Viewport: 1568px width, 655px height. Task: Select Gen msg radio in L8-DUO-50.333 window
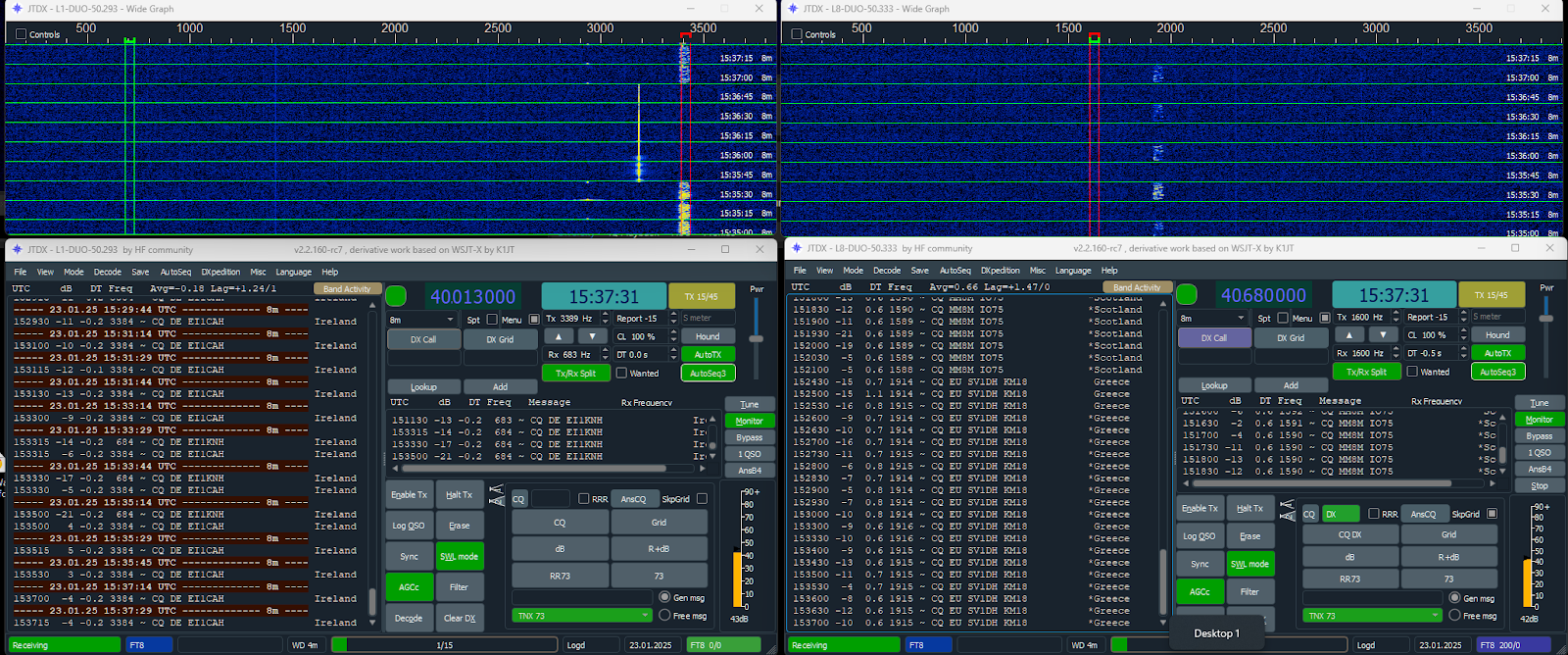tap(1455, 598)
